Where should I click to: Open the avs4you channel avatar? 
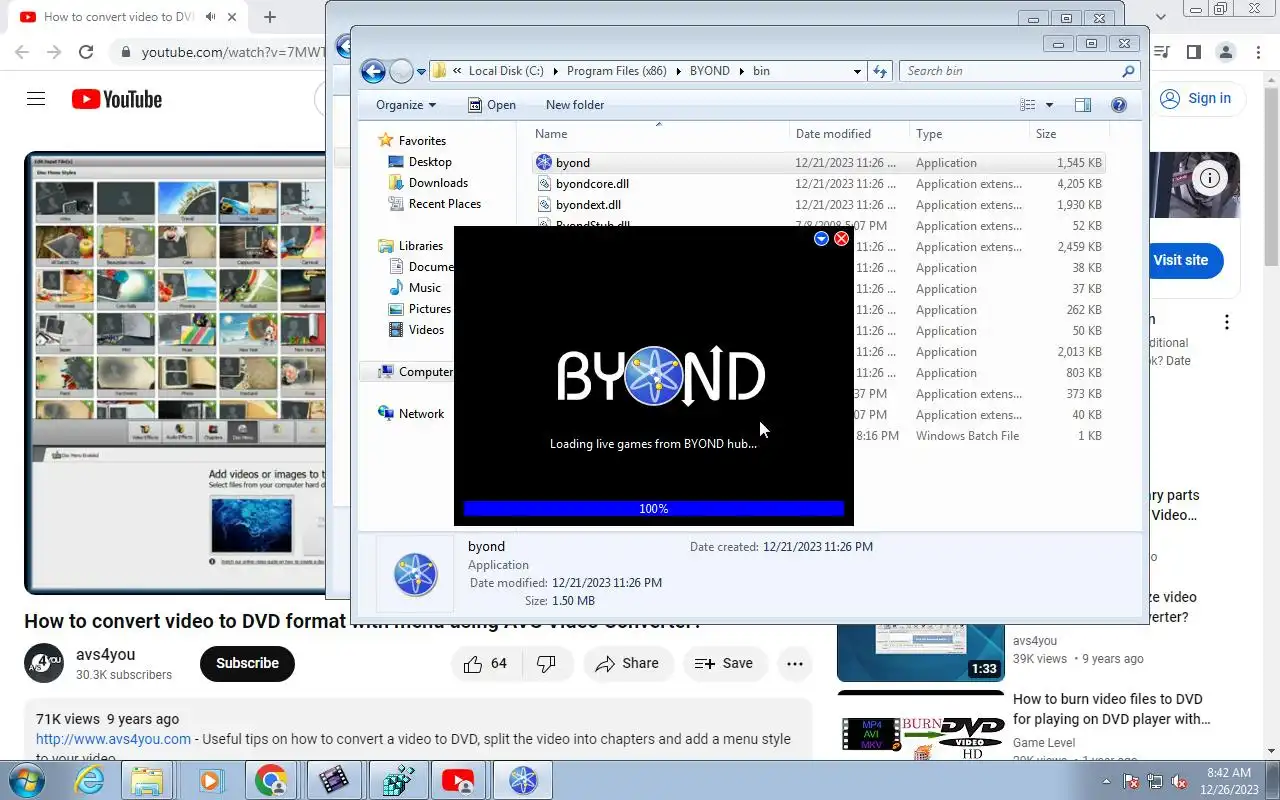[x=44, y=663]
